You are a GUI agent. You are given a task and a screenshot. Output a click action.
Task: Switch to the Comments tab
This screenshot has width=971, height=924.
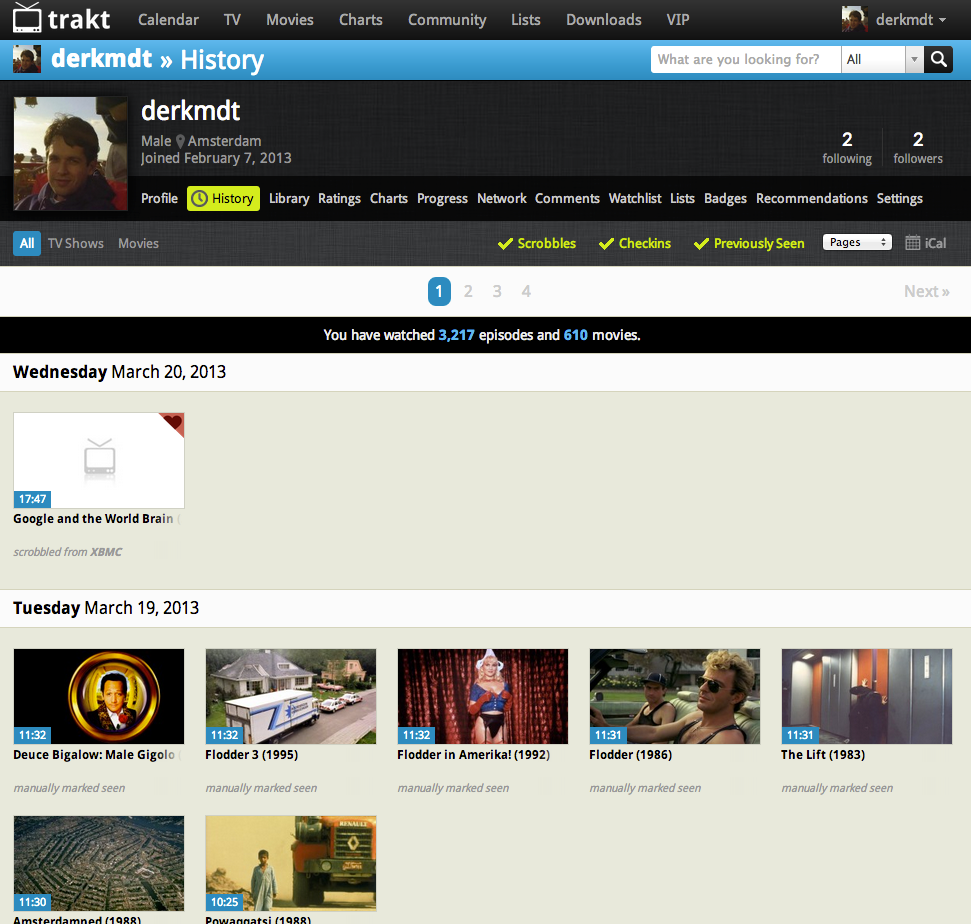[567, 198]
